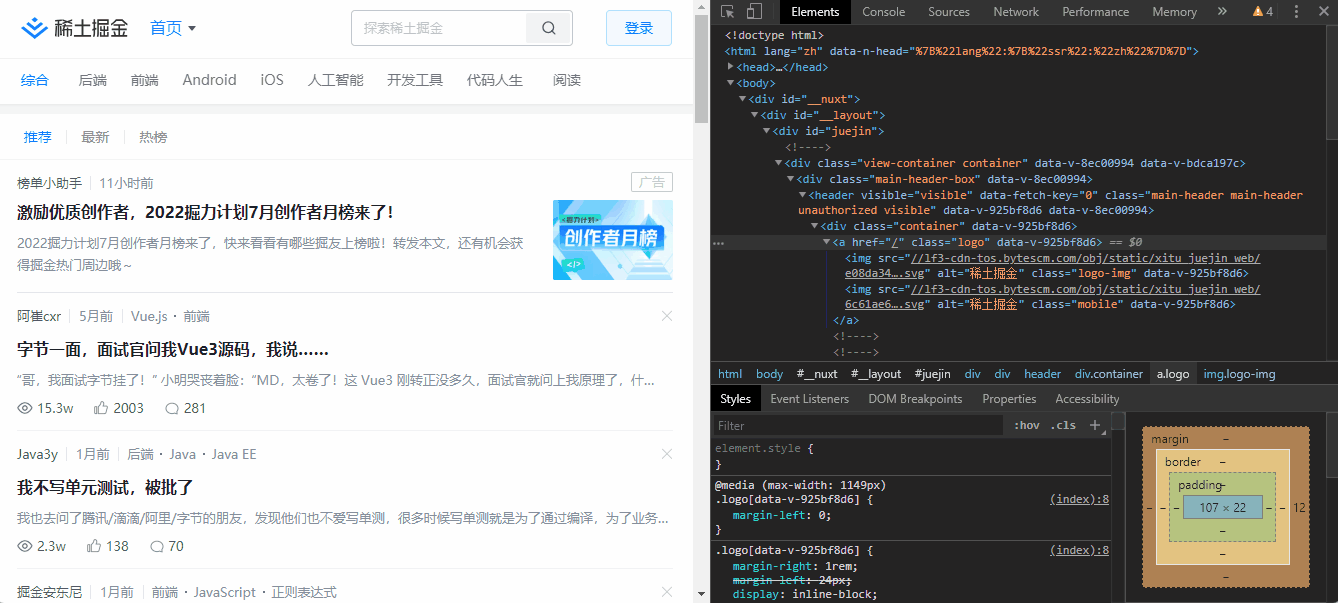Select div.container in the breadcrumb
The width and height of the screenshot is (1338, 603).
(x=1109, y=374)
